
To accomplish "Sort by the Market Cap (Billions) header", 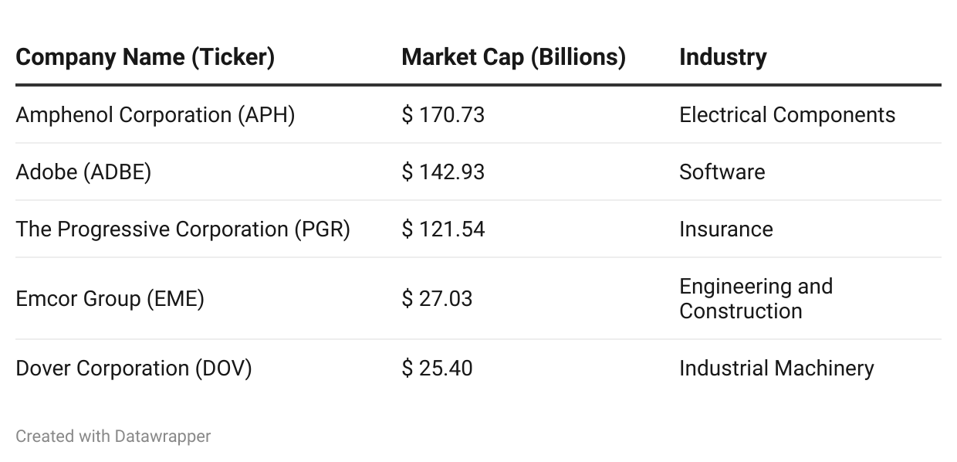I will pyautogui.click(x=513, y=58).
